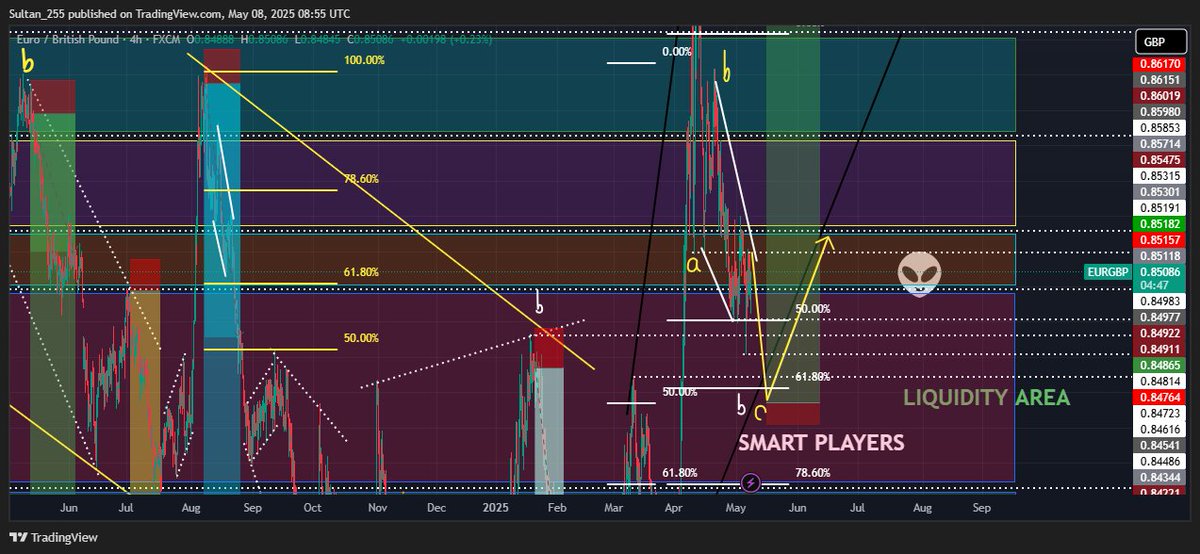Click the Nov label on time axis

(376, 508)
